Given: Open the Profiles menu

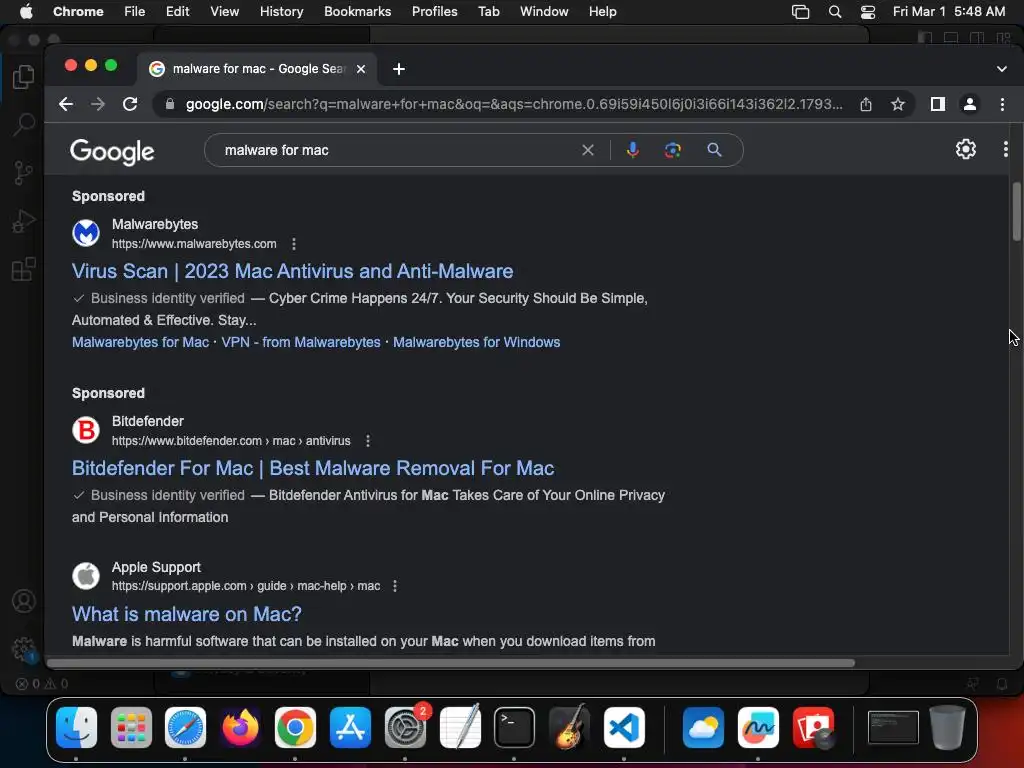Looking at the screenshot, I should click(434, 12).
